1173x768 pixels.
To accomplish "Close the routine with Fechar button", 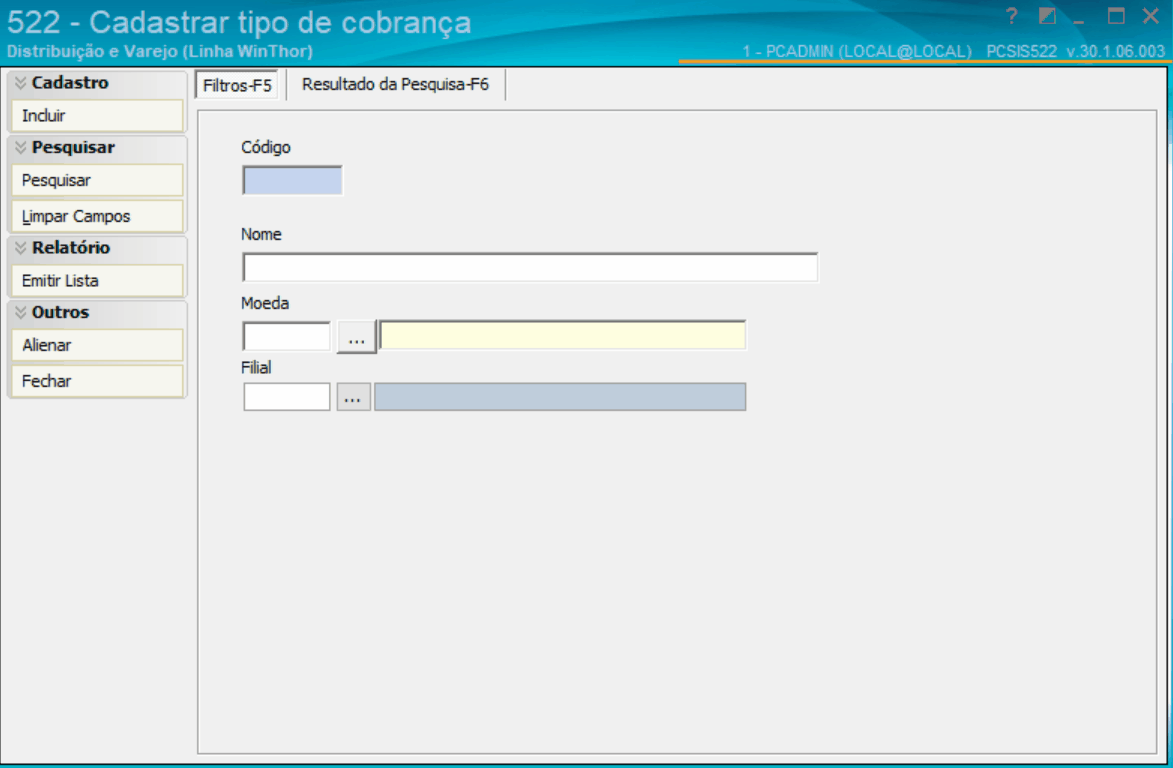I will [x=97, y=381].
